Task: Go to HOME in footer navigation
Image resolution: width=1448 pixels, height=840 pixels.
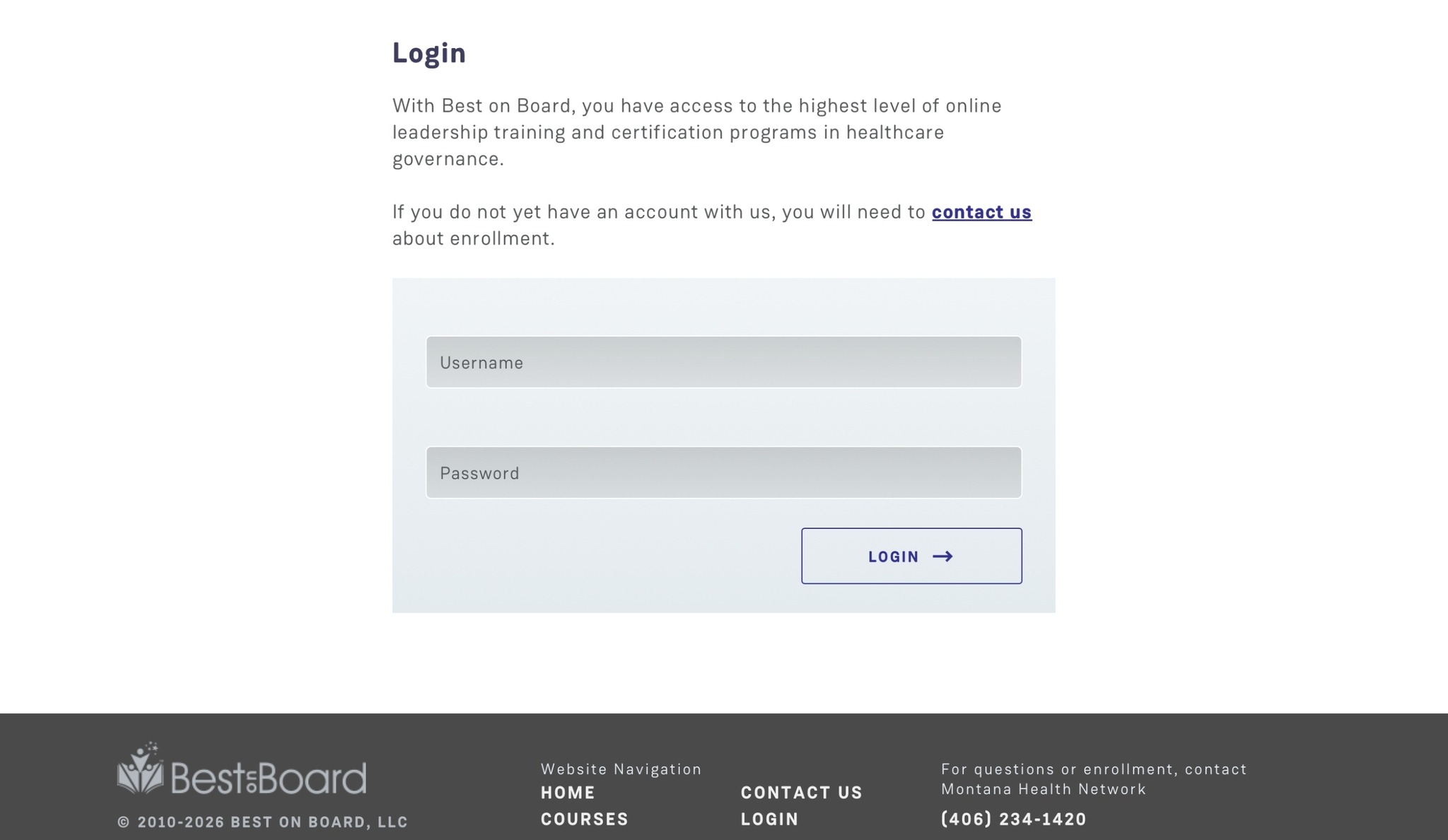Action: pos(568,793)
